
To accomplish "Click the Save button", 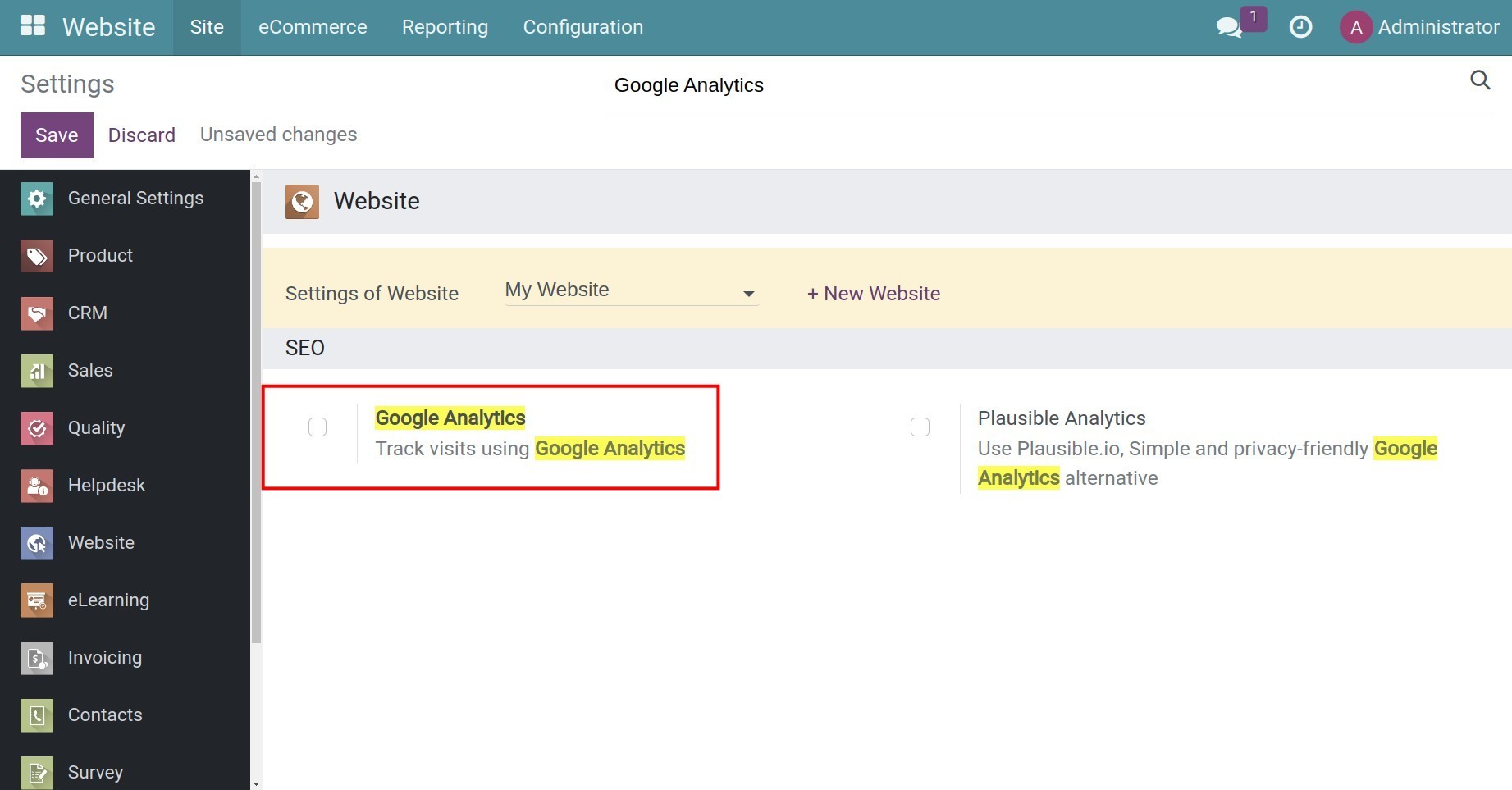I will pos(56,135).
